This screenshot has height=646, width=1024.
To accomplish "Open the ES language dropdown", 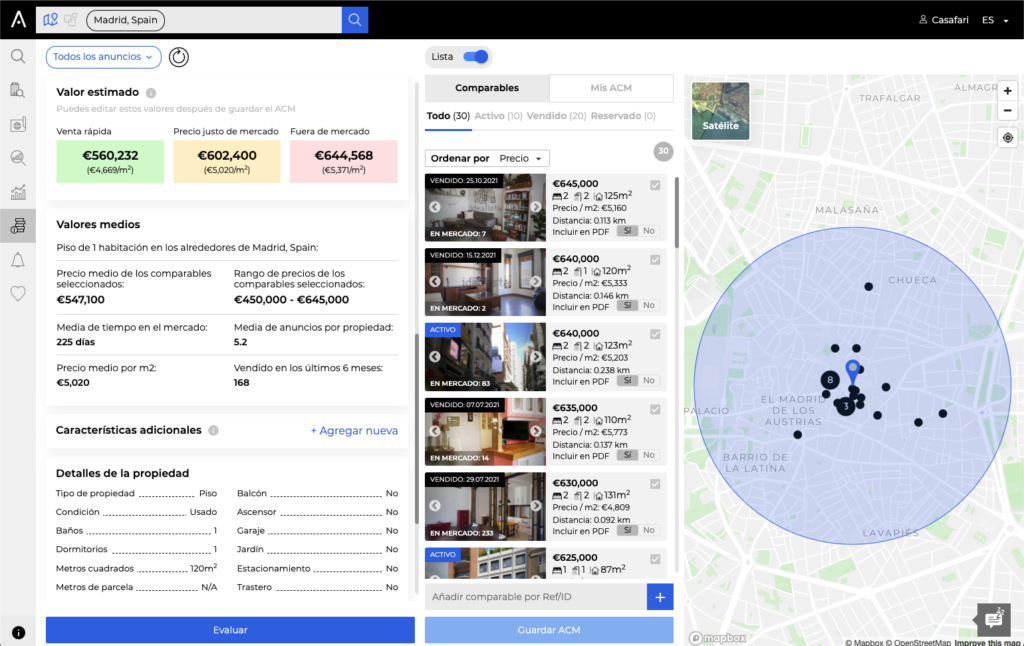I will (995, 20).
